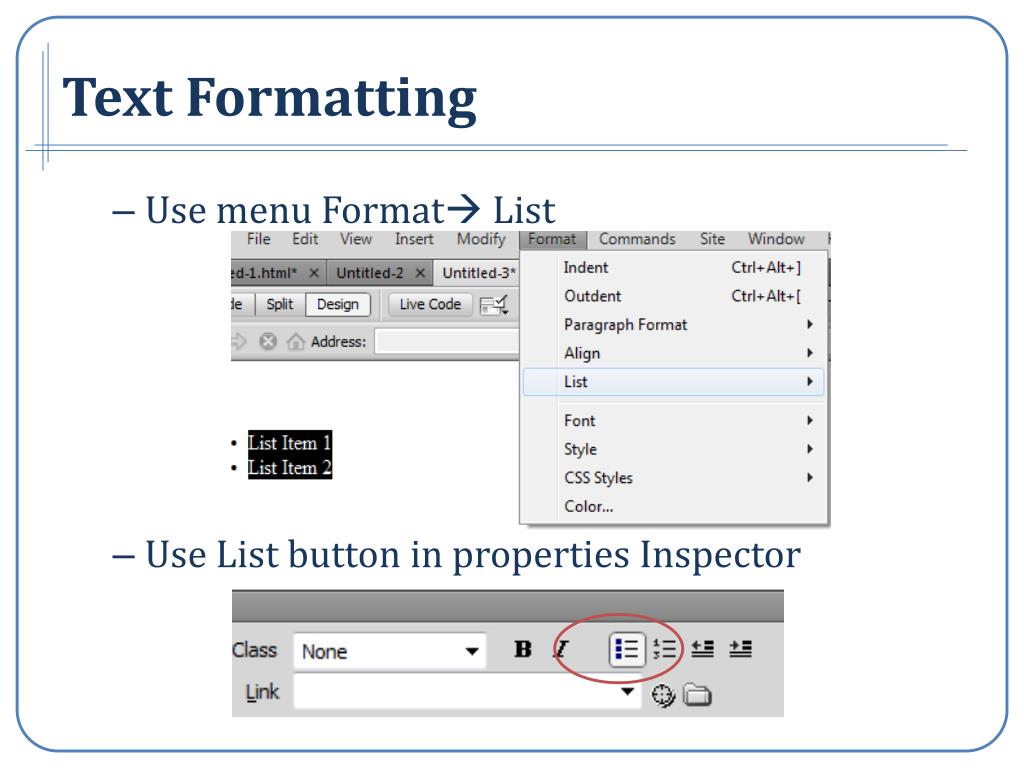The height and width of the screenshot is (768, 1024).
Task: Open the Inspect/Live view options icon
Action: (494, 305)
